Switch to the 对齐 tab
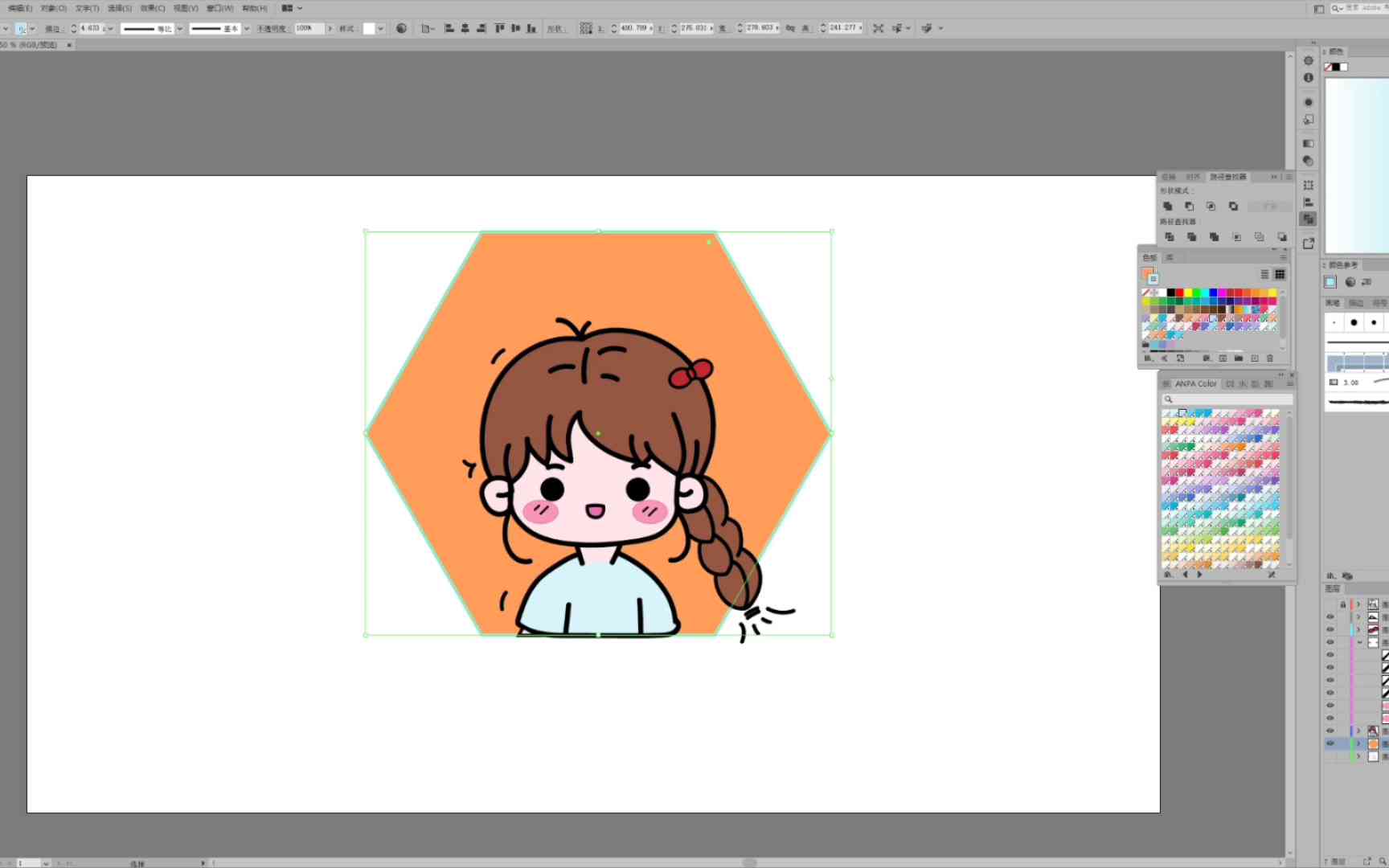Screen dimensions: 1389x868 1193,177
